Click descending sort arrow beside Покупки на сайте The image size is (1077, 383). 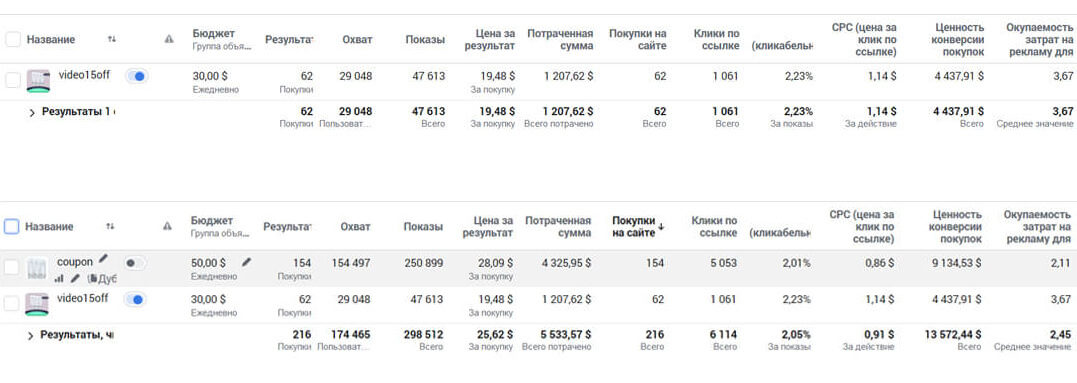pyautogui.click(x=661, y=227)
